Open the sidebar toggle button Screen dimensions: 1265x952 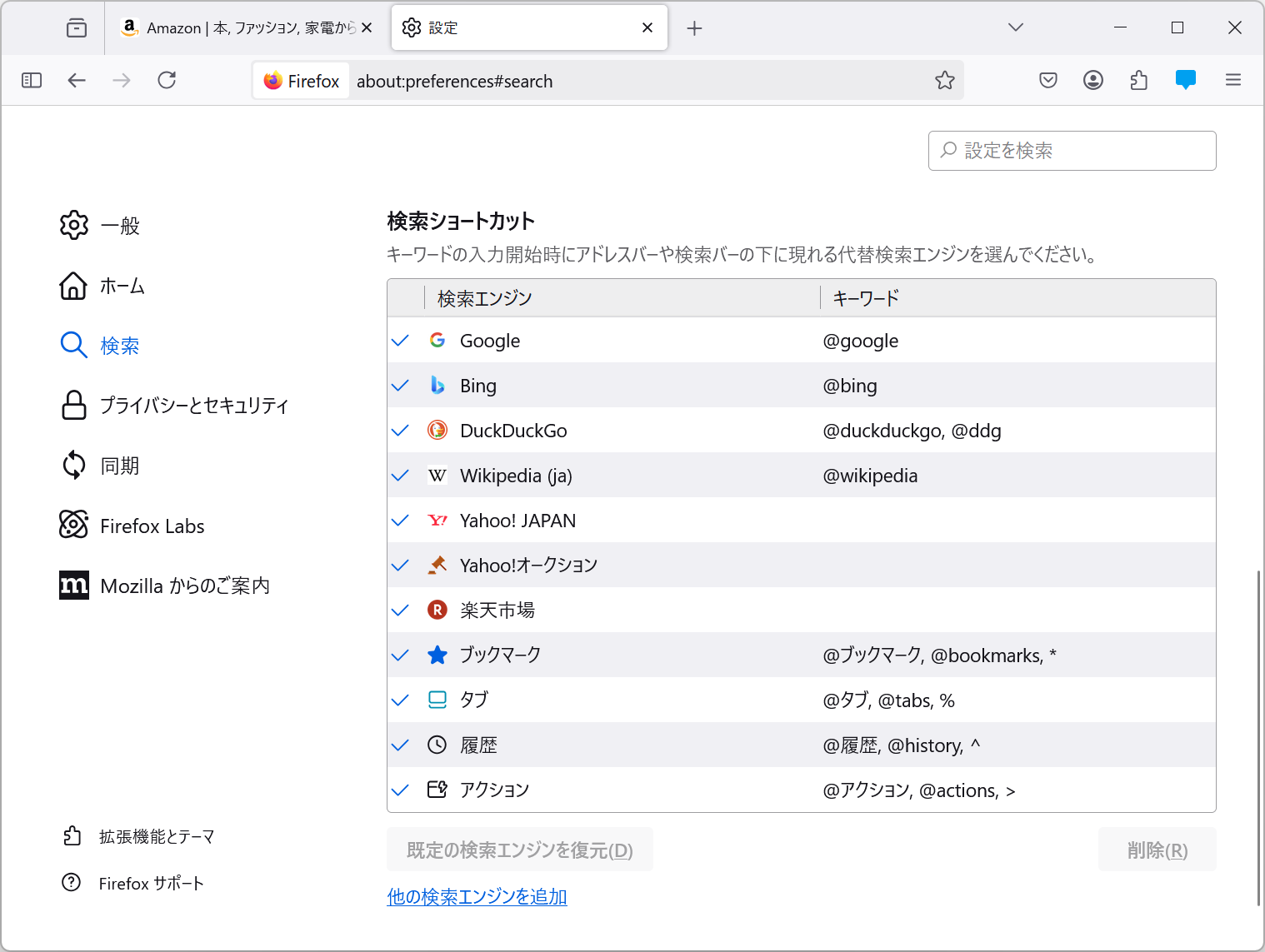pos(32,80)
